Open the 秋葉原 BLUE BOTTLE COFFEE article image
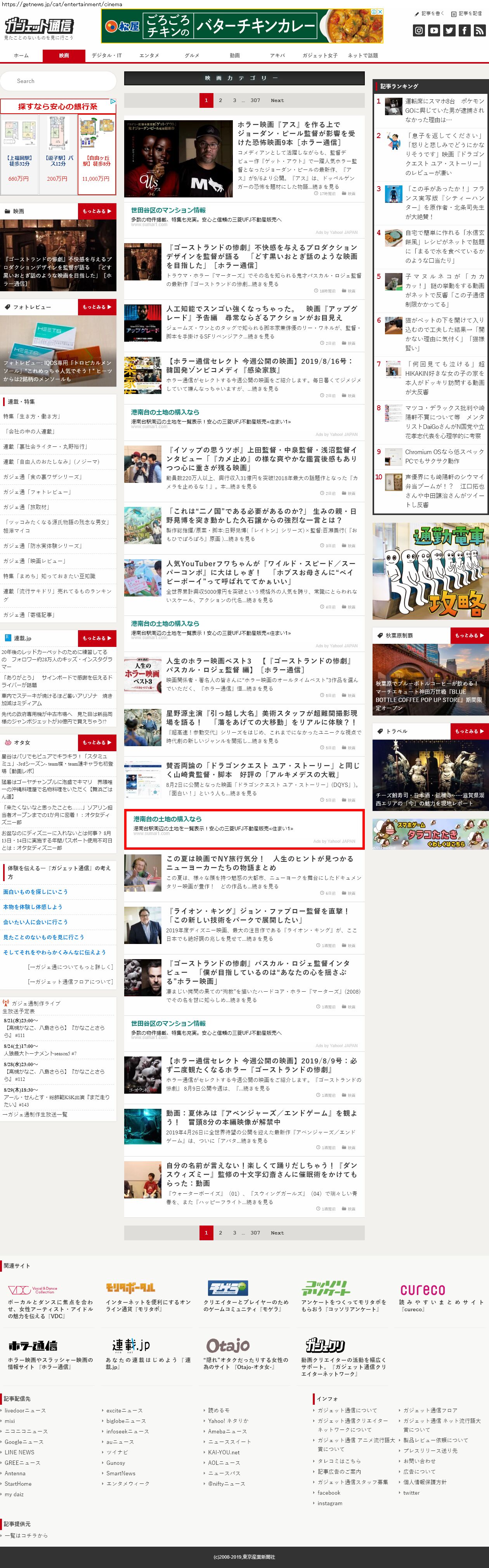 (430, 680)
